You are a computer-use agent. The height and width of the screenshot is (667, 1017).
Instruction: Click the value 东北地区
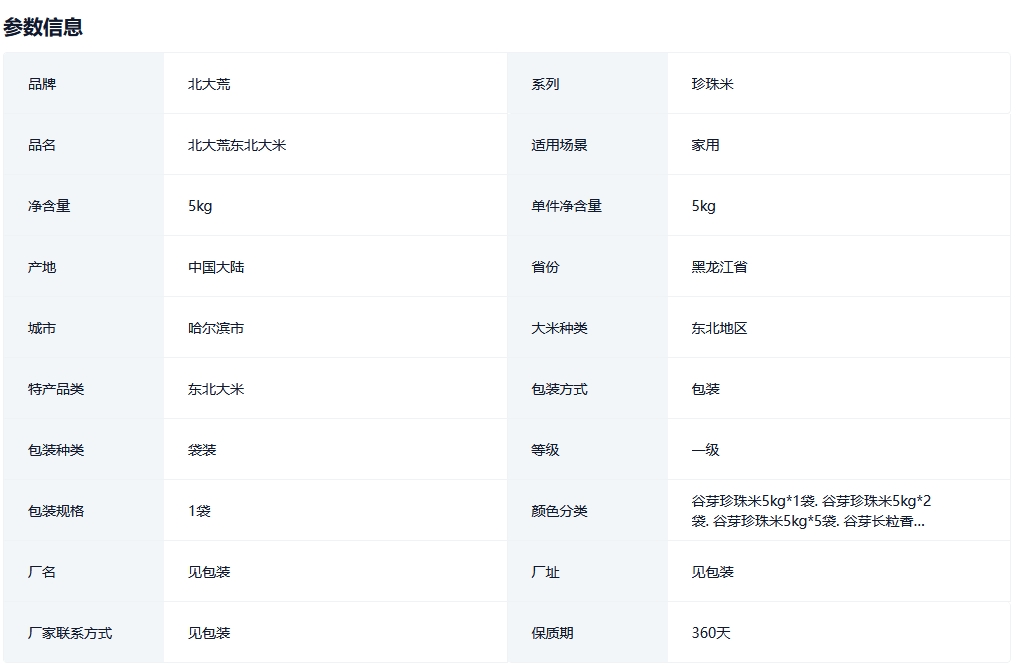pos(719,328)
